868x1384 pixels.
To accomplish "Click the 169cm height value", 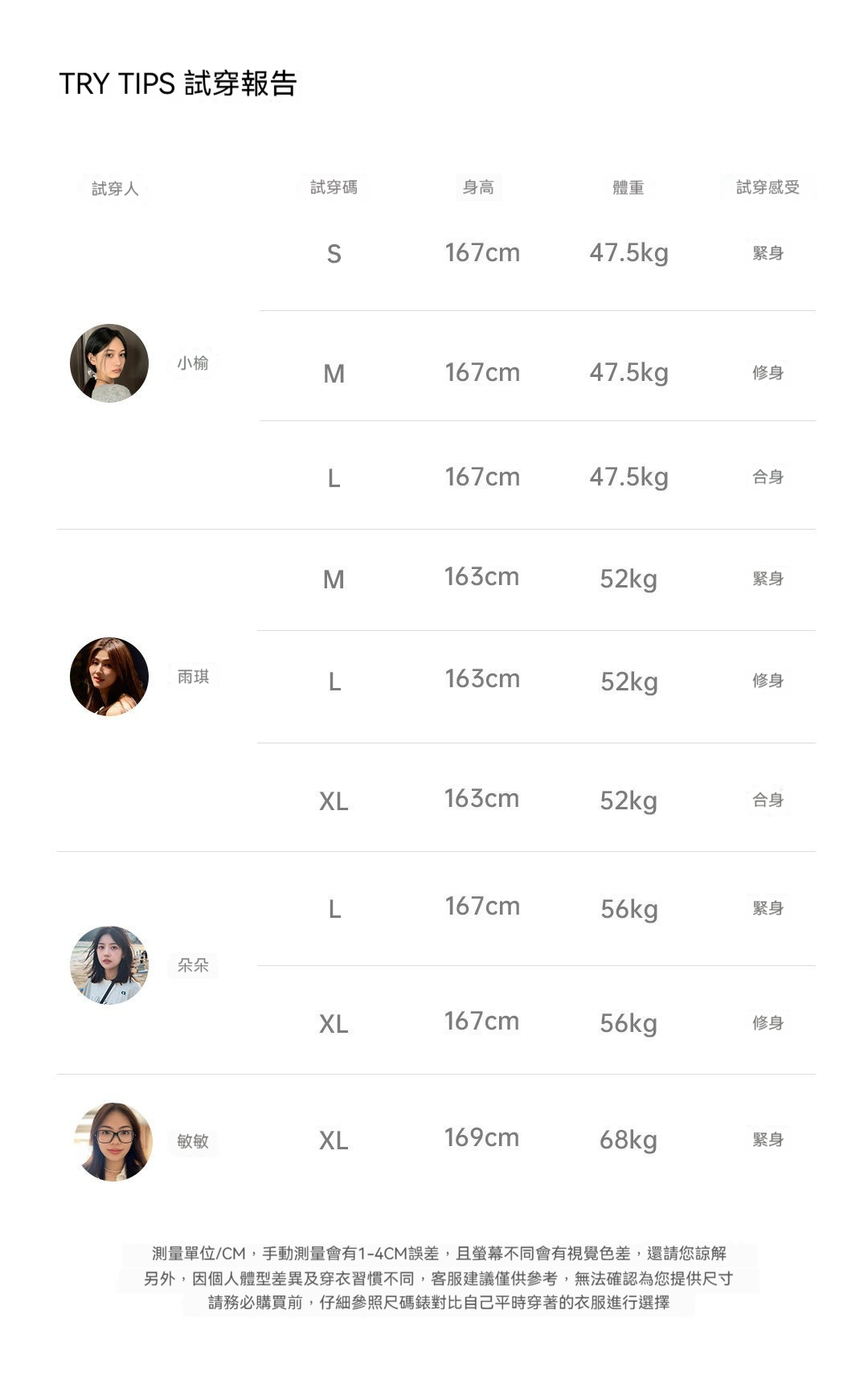I will tap(481, 1138).
